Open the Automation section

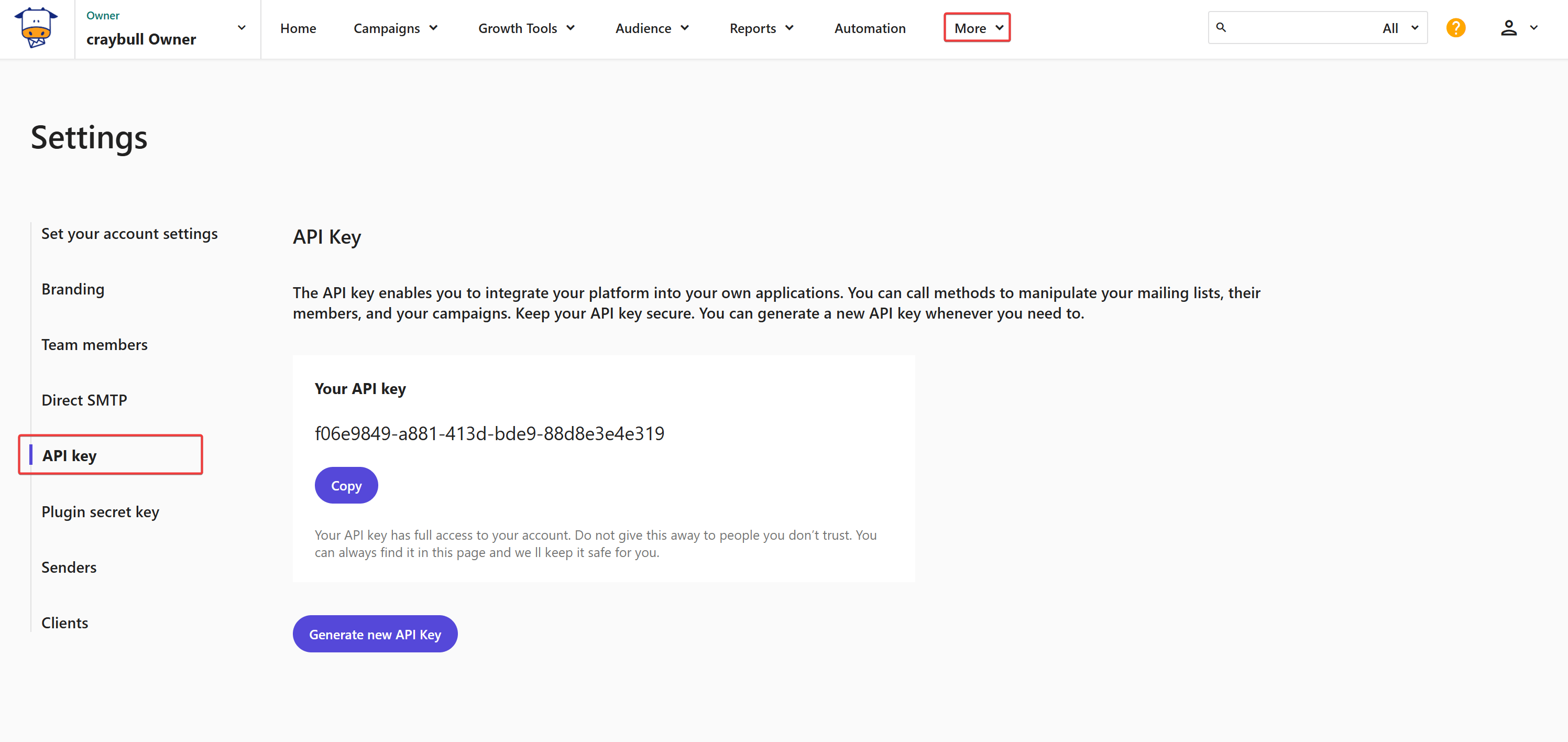870,28
